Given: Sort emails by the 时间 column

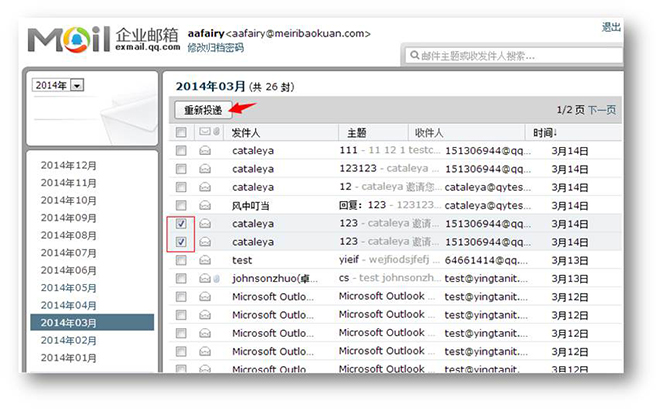Looking at the screenshot, I should coord(545,132).
